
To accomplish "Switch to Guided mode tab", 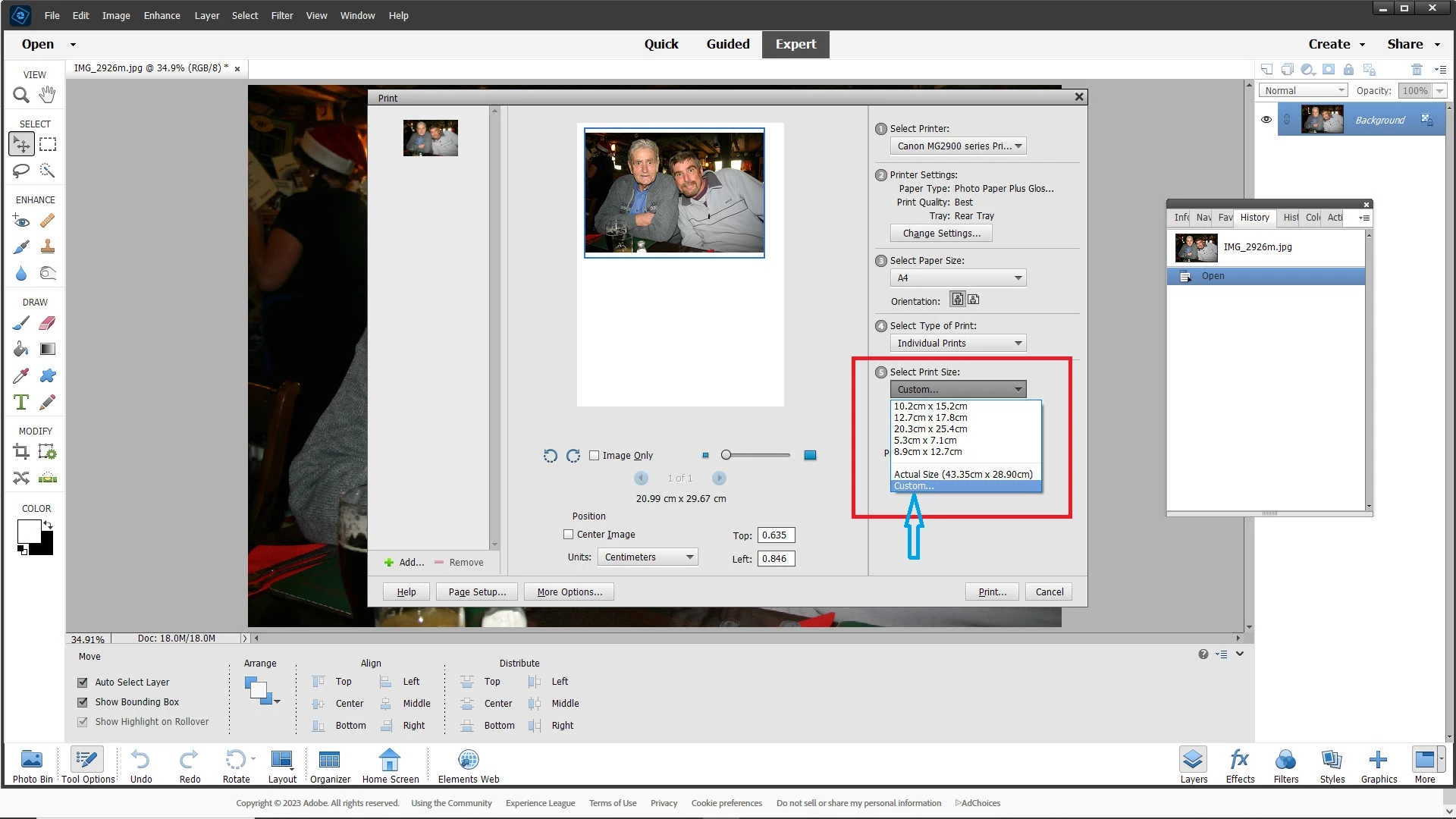I will pyautogui.click(x=728, y=44).
